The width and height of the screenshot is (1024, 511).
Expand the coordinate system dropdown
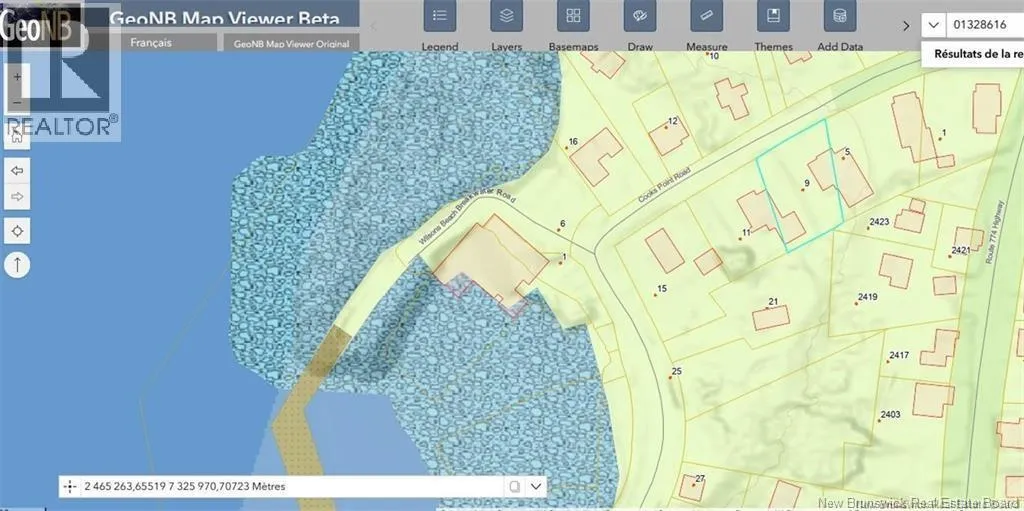537,486
